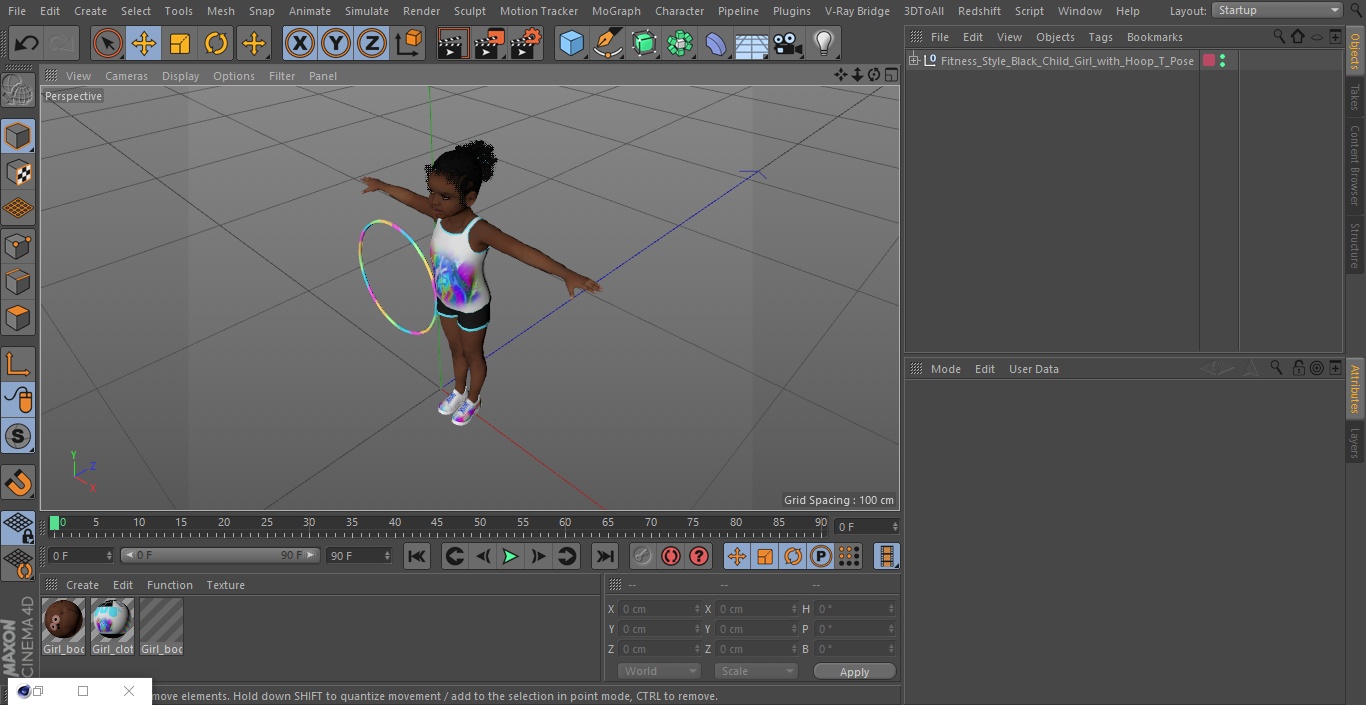Toggle the Viewport Solo S icon
This screenshot has height=705, width=1366.
18,436
